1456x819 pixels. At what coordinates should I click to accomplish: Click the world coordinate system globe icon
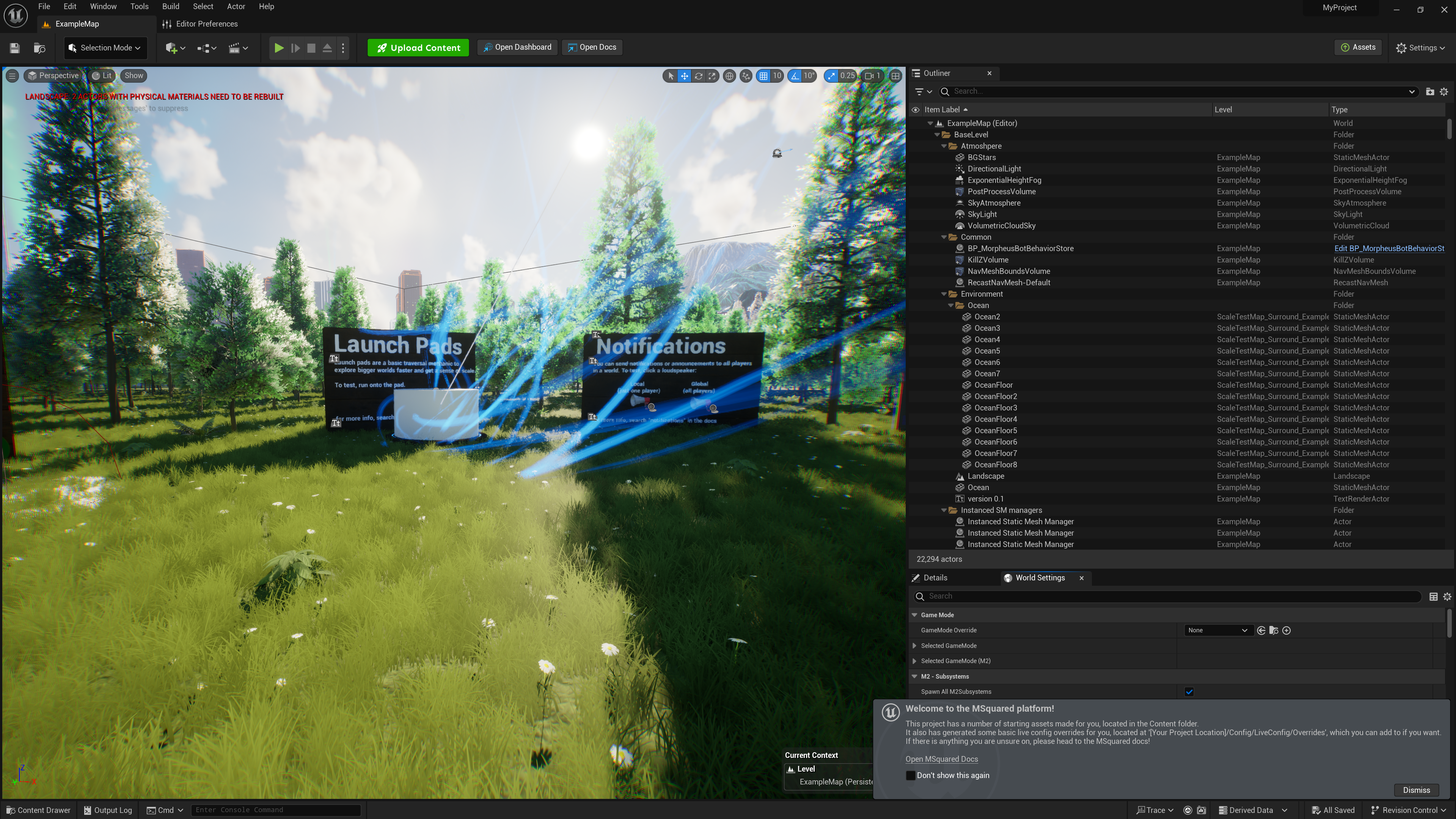(x=730, y=76)
